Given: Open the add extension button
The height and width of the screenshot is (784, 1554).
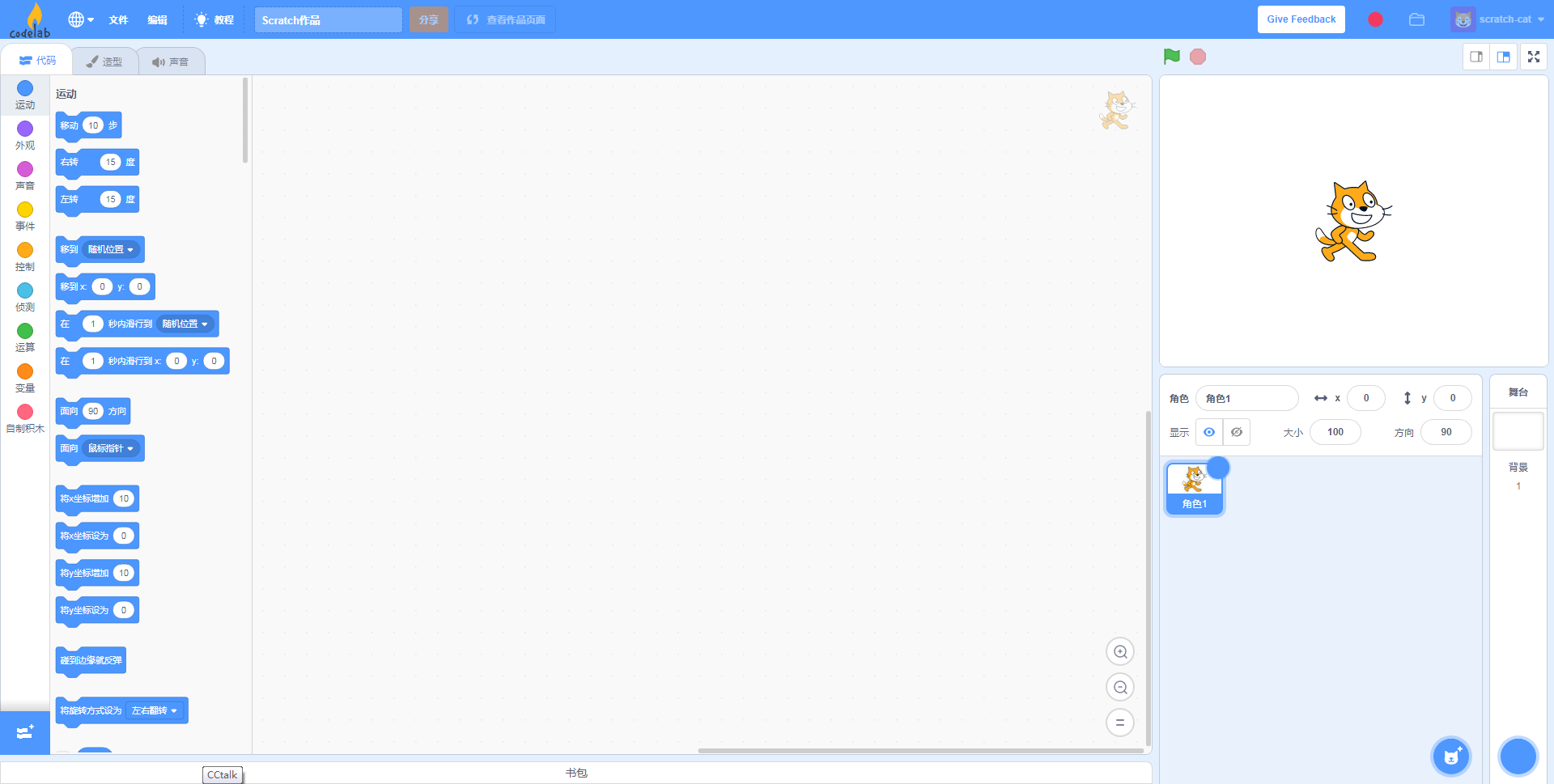Looking at the screenshot, I should click(25, 732).
